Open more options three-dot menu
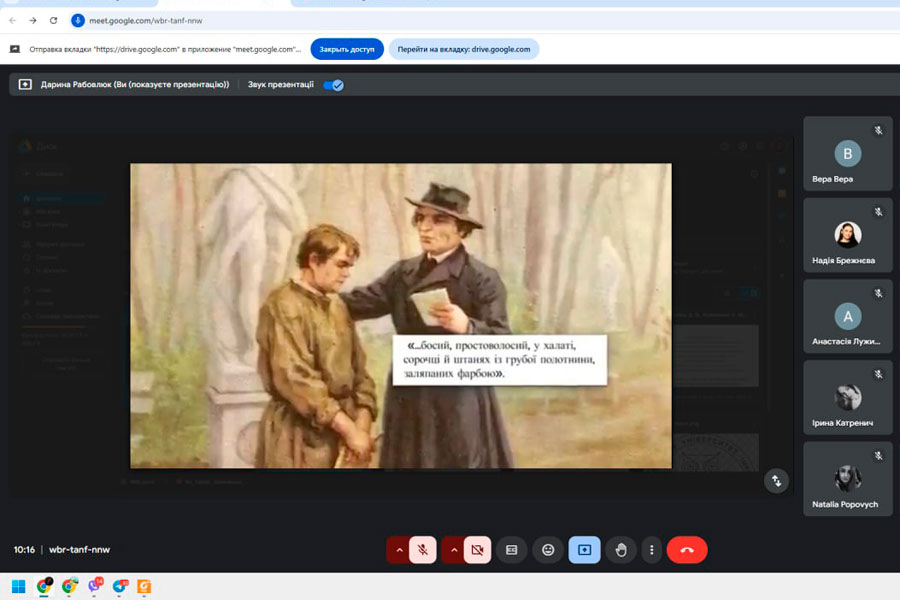Viewport: 900px width, 600px height. click(651, 550)
